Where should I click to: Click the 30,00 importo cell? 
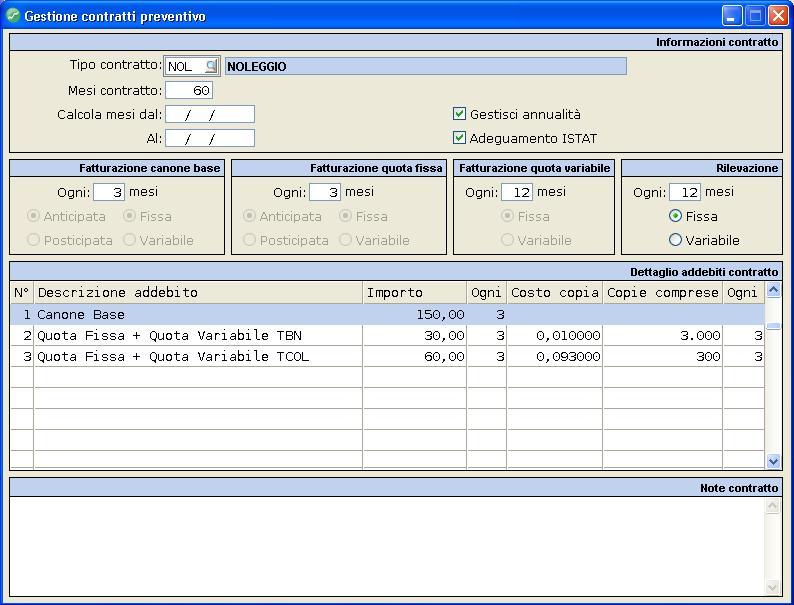[x=415, y=336]
